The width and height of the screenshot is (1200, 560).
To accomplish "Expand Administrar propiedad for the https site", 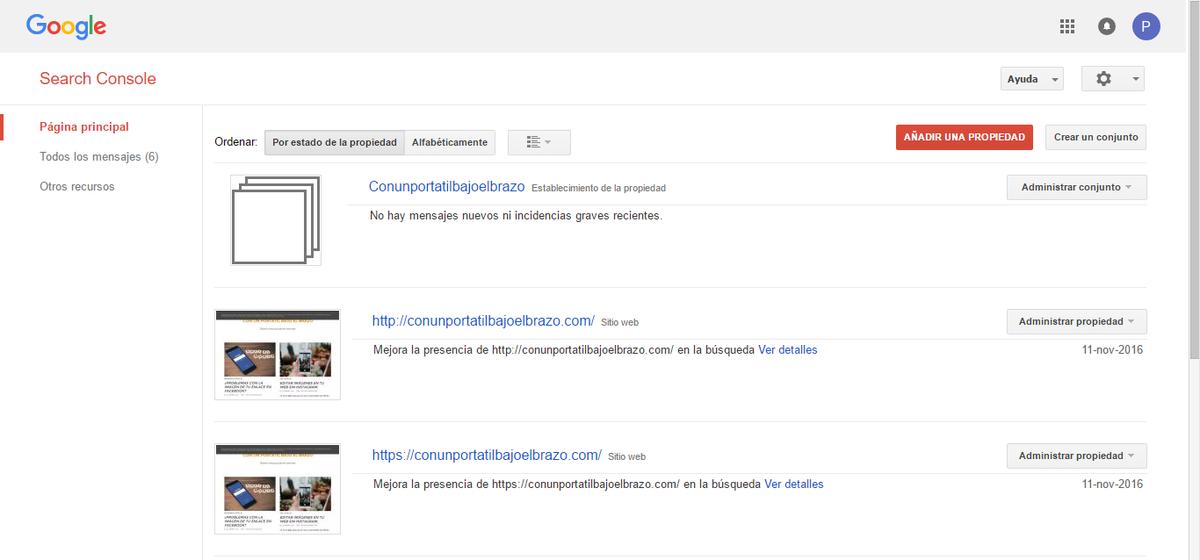I will [1076, 455].
